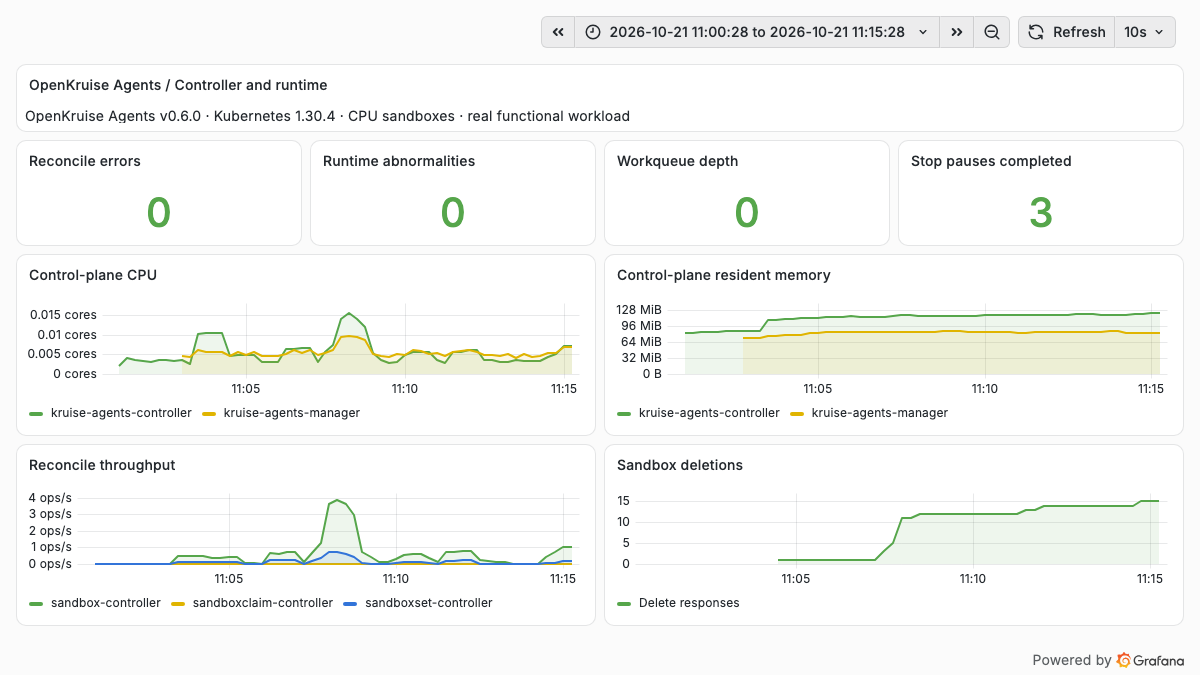Shift time range backward with double-left arrows
1200x675 pixels.
558,32
